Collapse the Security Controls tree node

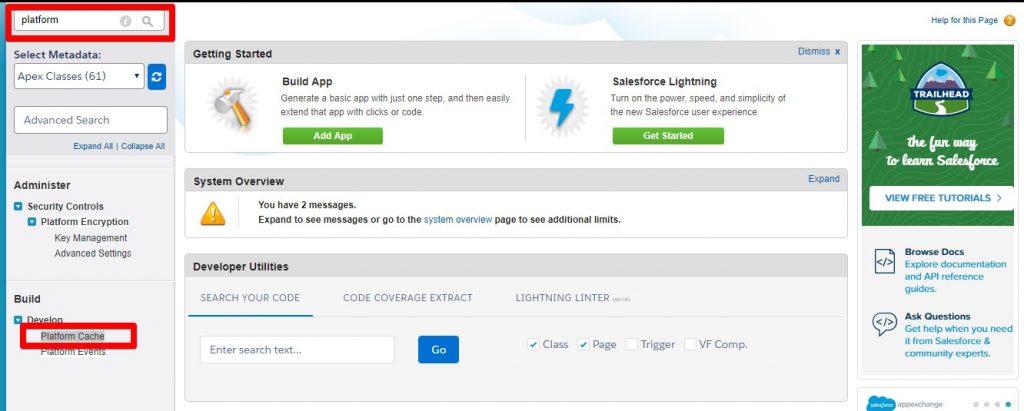click(x=18, y=206)
